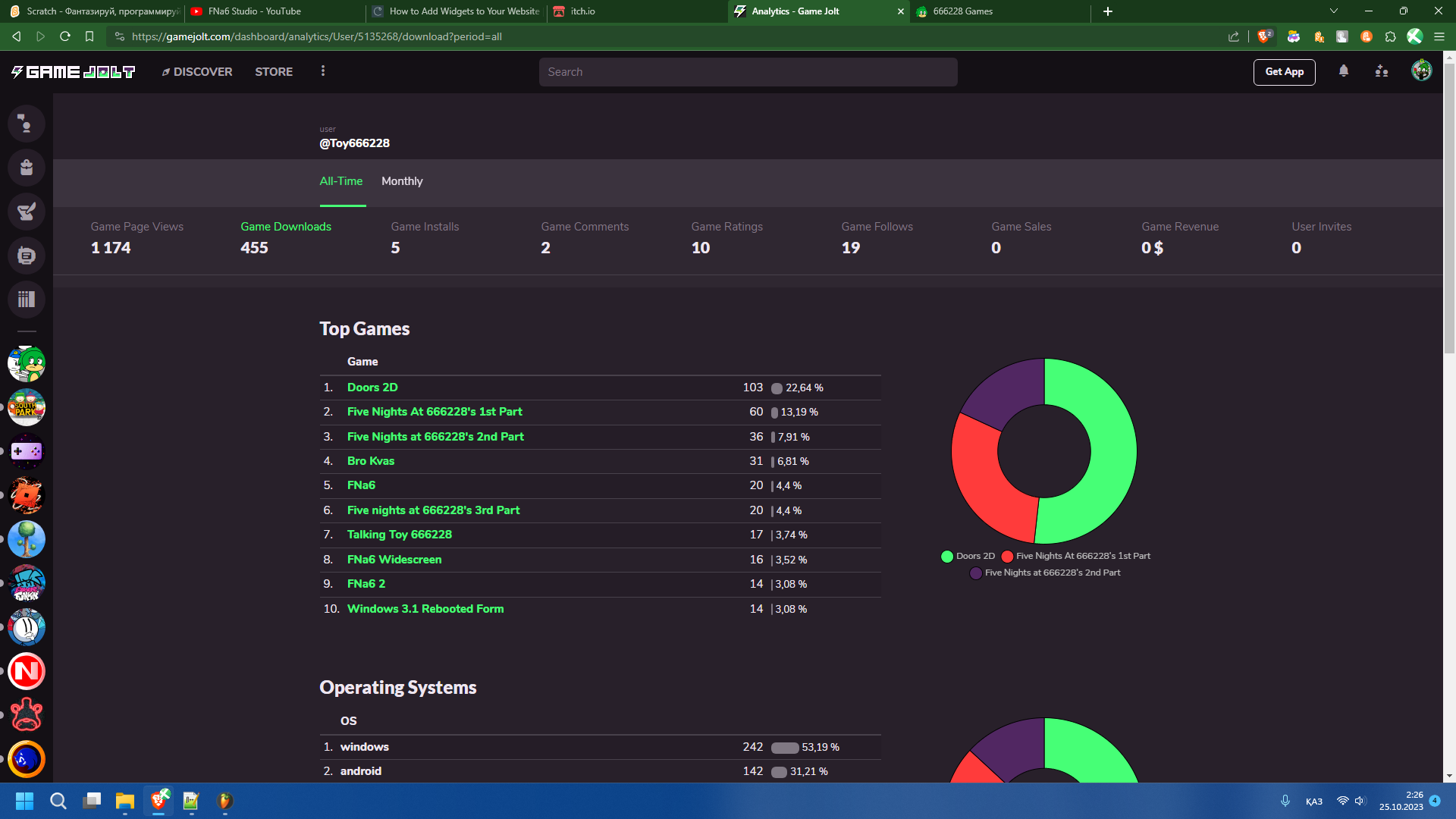Switch to the FNa6 Studio YouTube tab

pos(275,11)
